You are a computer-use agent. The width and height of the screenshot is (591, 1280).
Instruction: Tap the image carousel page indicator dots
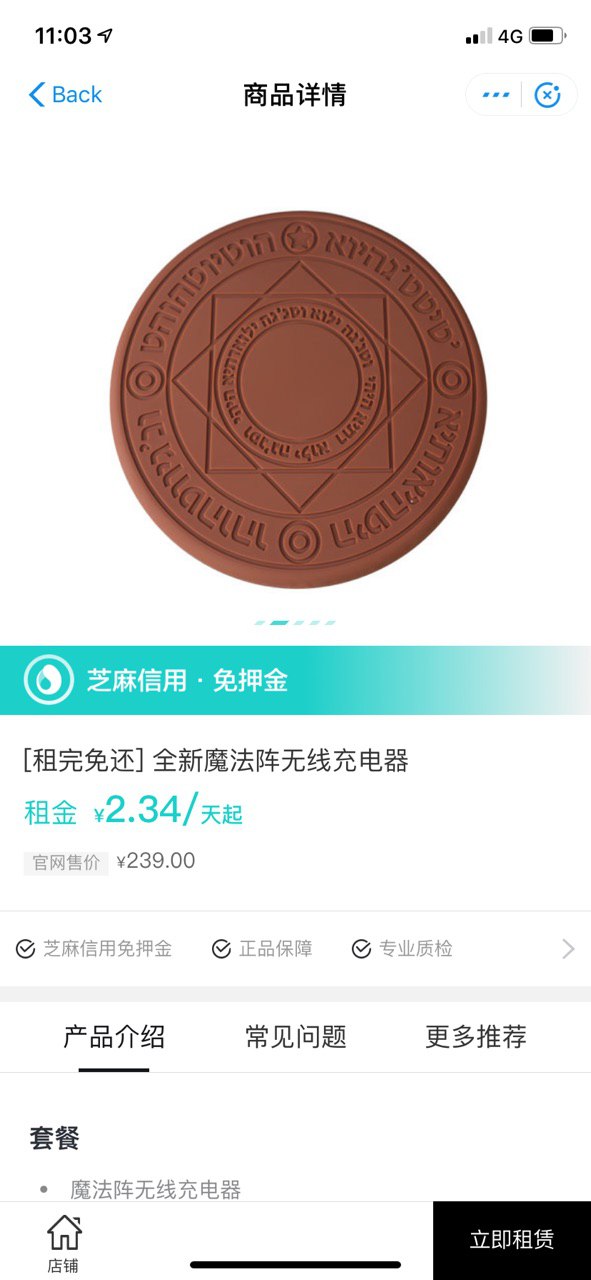[x=295, y=622]
